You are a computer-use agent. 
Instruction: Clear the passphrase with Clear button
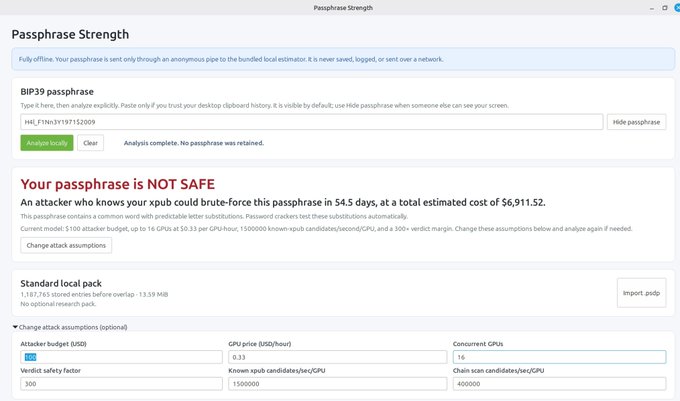(90, 143)
